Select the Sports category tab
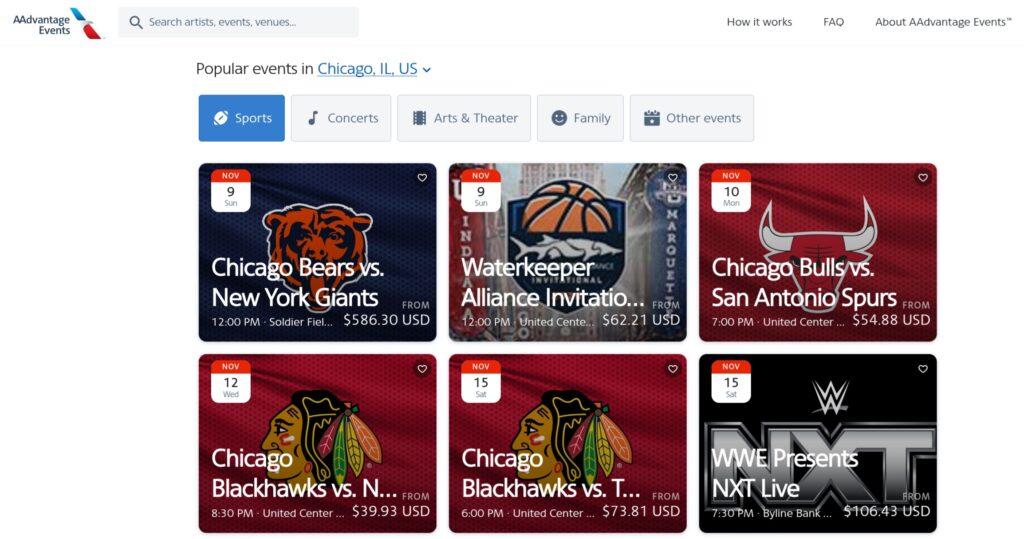The image size is (1024, 539). click(242, 118)
